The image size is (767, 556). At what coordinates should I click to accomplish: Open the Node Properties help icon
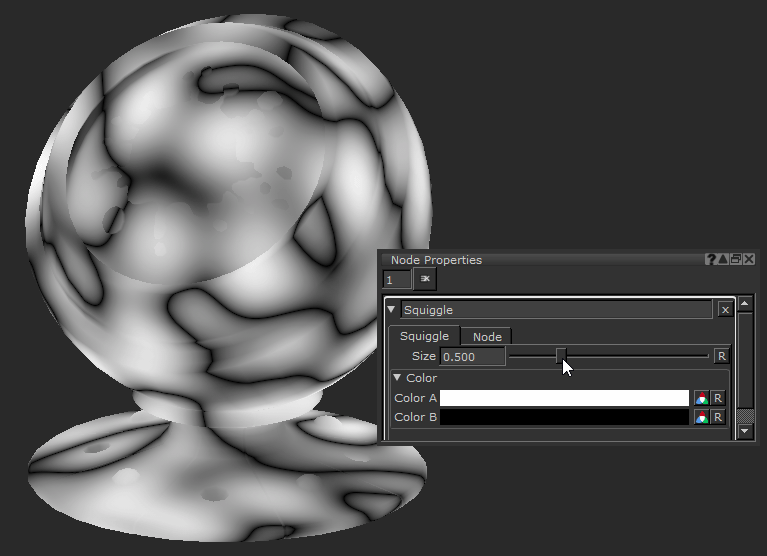pos(711,260)
